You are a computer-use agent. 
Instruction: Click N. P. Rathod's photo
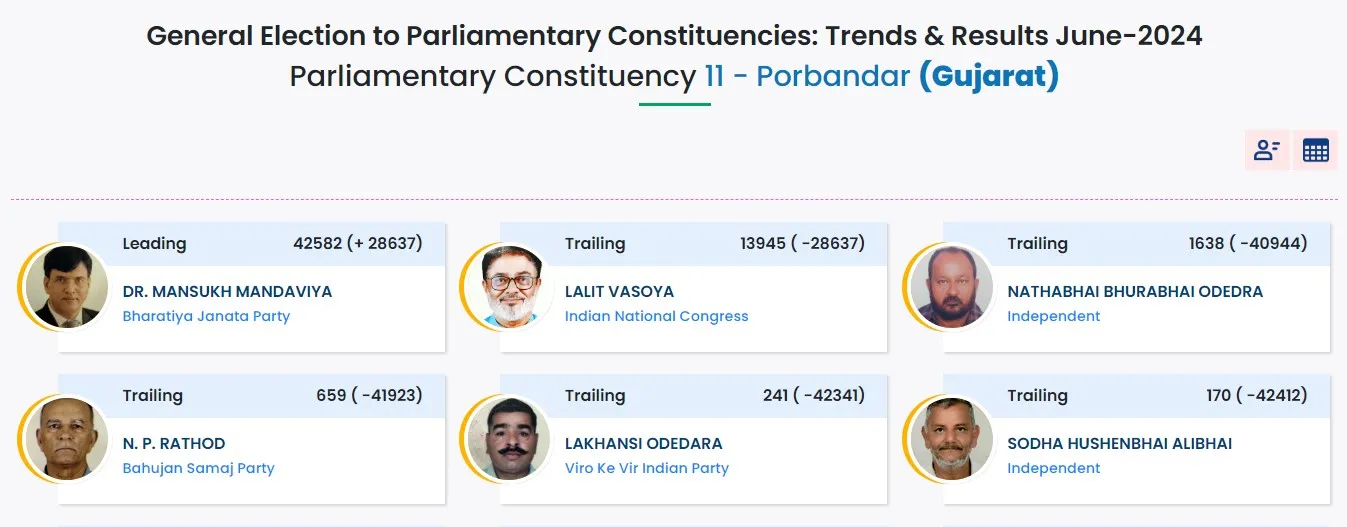(x=65, y=439)
